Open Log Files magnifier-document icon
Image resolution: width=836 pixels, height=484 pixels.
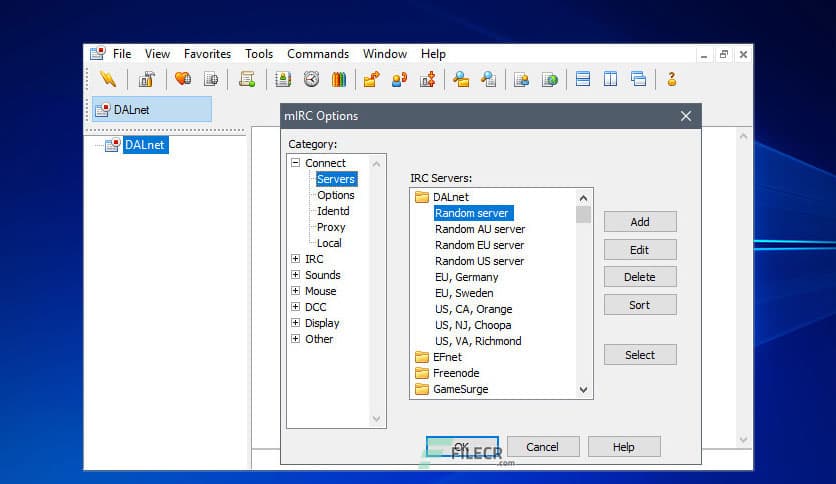tap(488, 79)
